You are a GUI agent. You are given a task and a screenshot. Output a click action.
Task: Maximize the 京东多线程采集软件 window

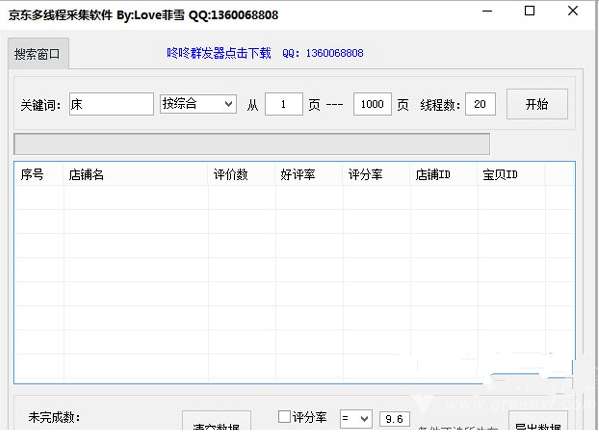[x=529, y=11]
